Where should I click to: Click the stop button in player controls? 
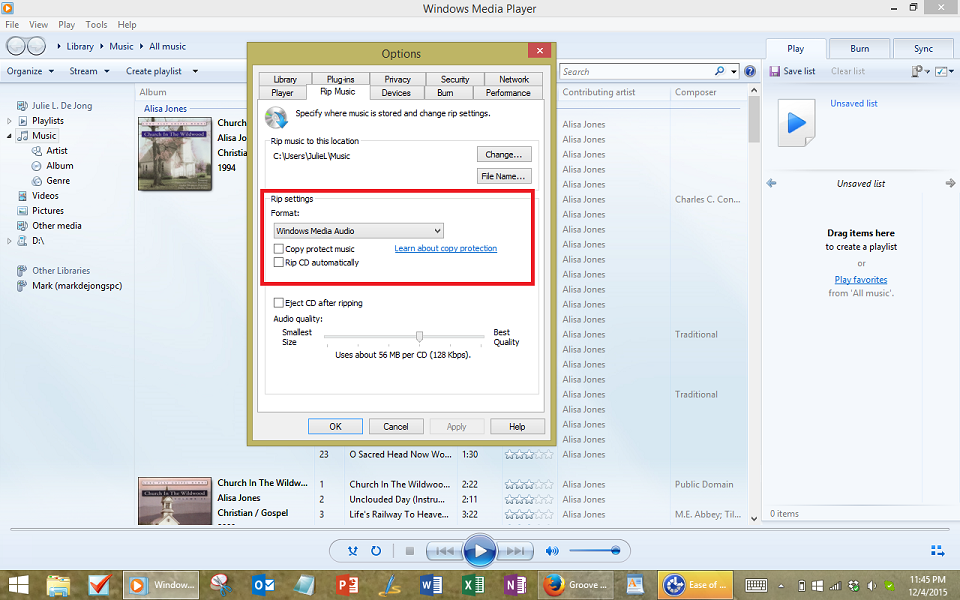pos(410,551)
